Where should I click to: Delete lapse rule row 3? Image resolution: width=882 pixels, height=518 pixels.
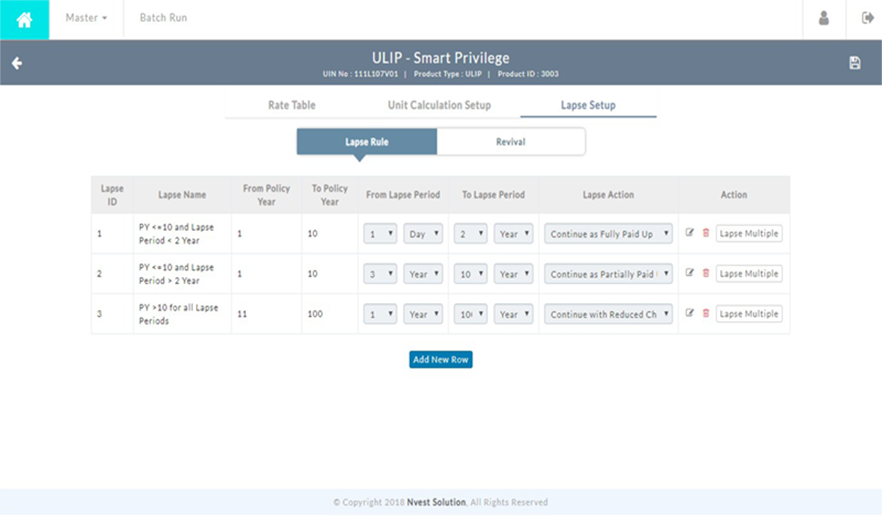tap(705, 313)
